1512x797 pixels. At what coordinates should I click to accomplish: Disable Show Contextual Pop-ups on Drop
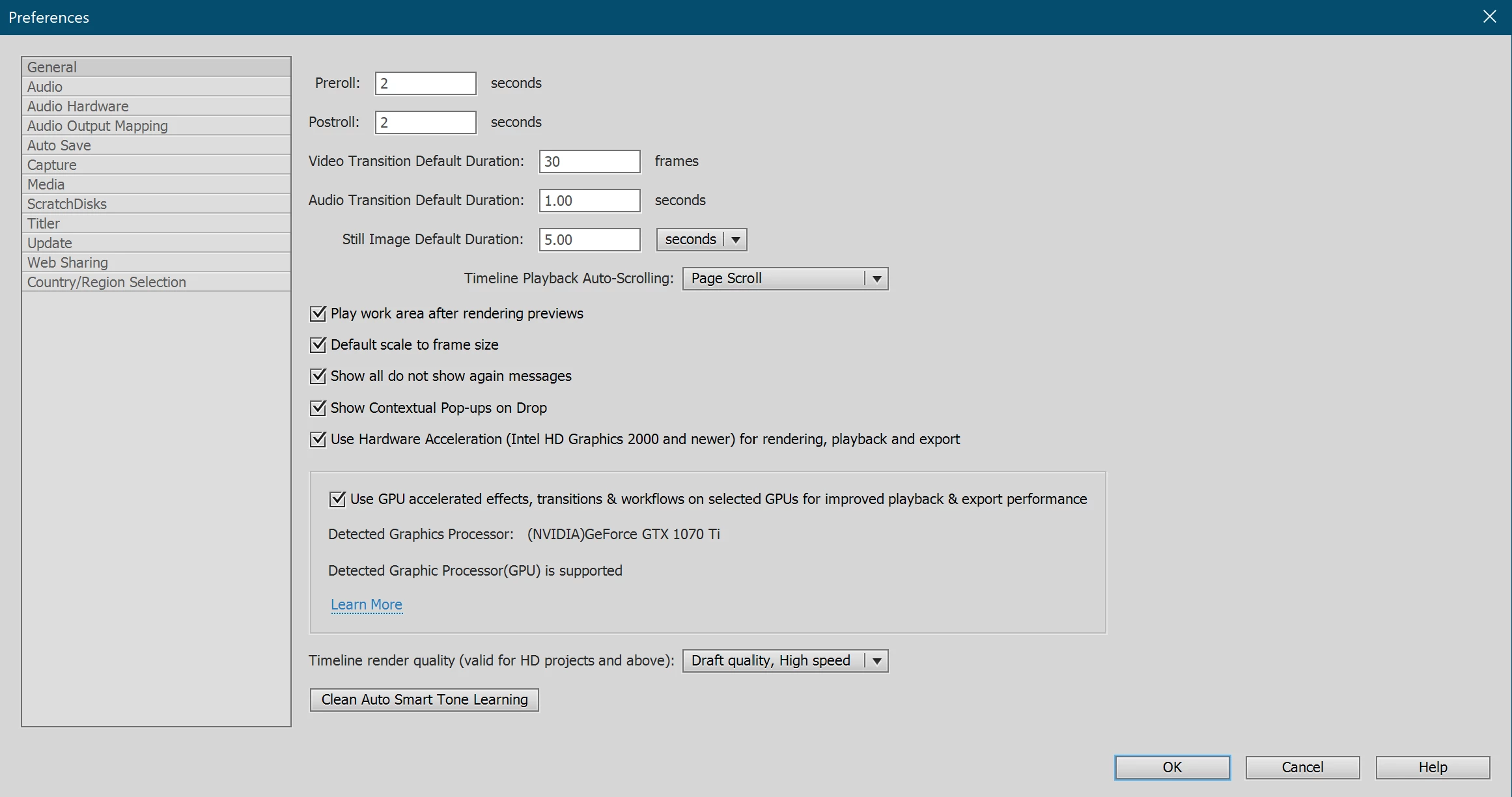pyautogui.click(x=318, y=408)
